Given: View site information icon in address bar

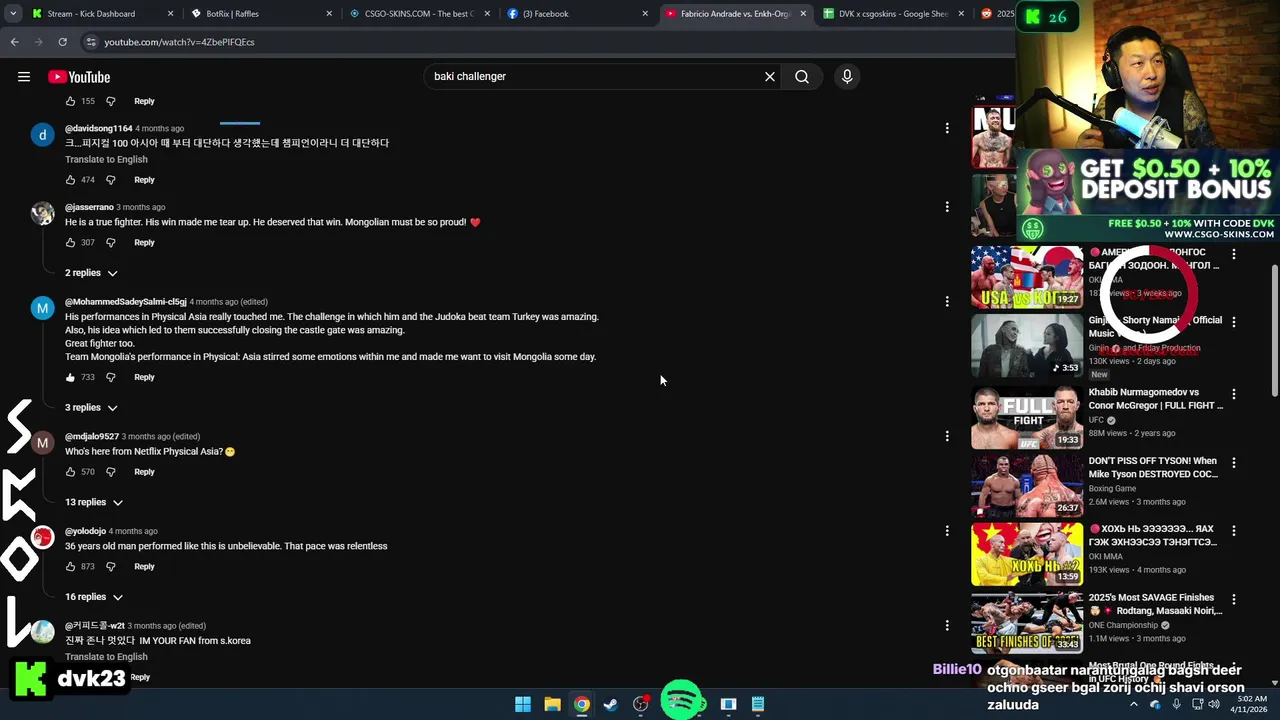Looking at the screenshot, I should click(x=91, y=42).
